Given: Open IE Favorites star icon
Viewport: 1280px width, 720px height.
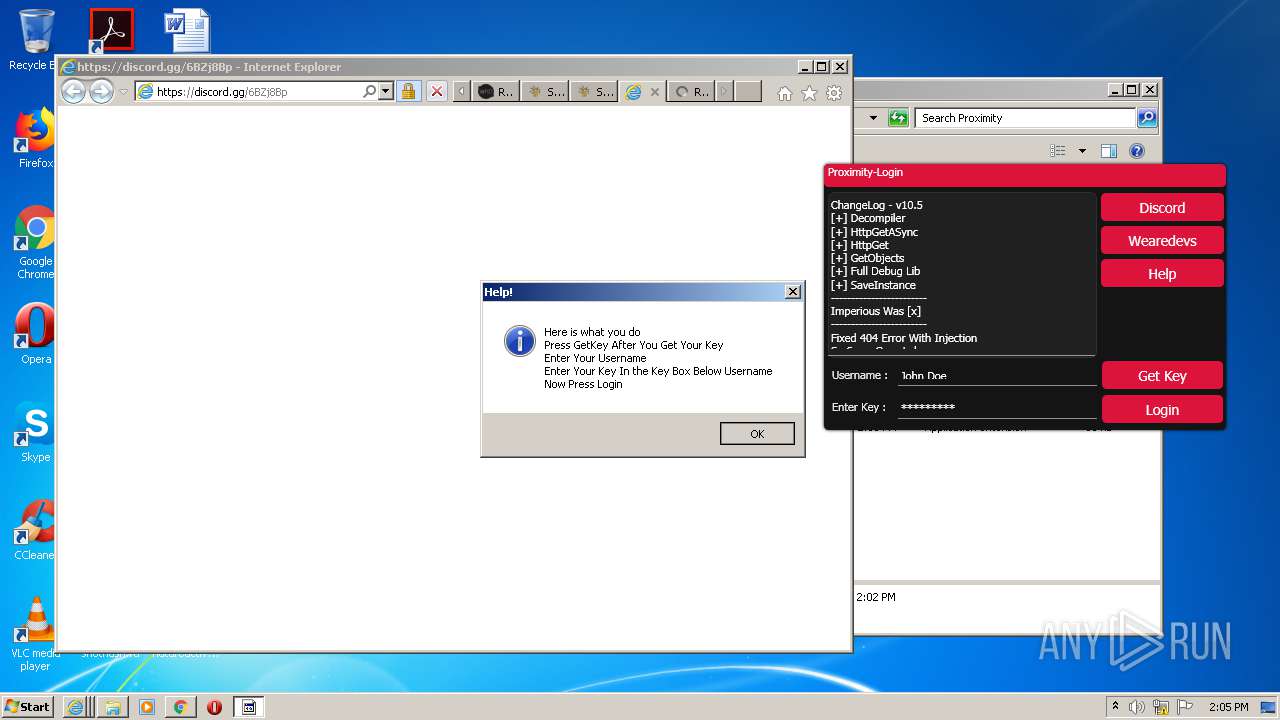Looking at the screenshot, I should (x=809, y=93).
